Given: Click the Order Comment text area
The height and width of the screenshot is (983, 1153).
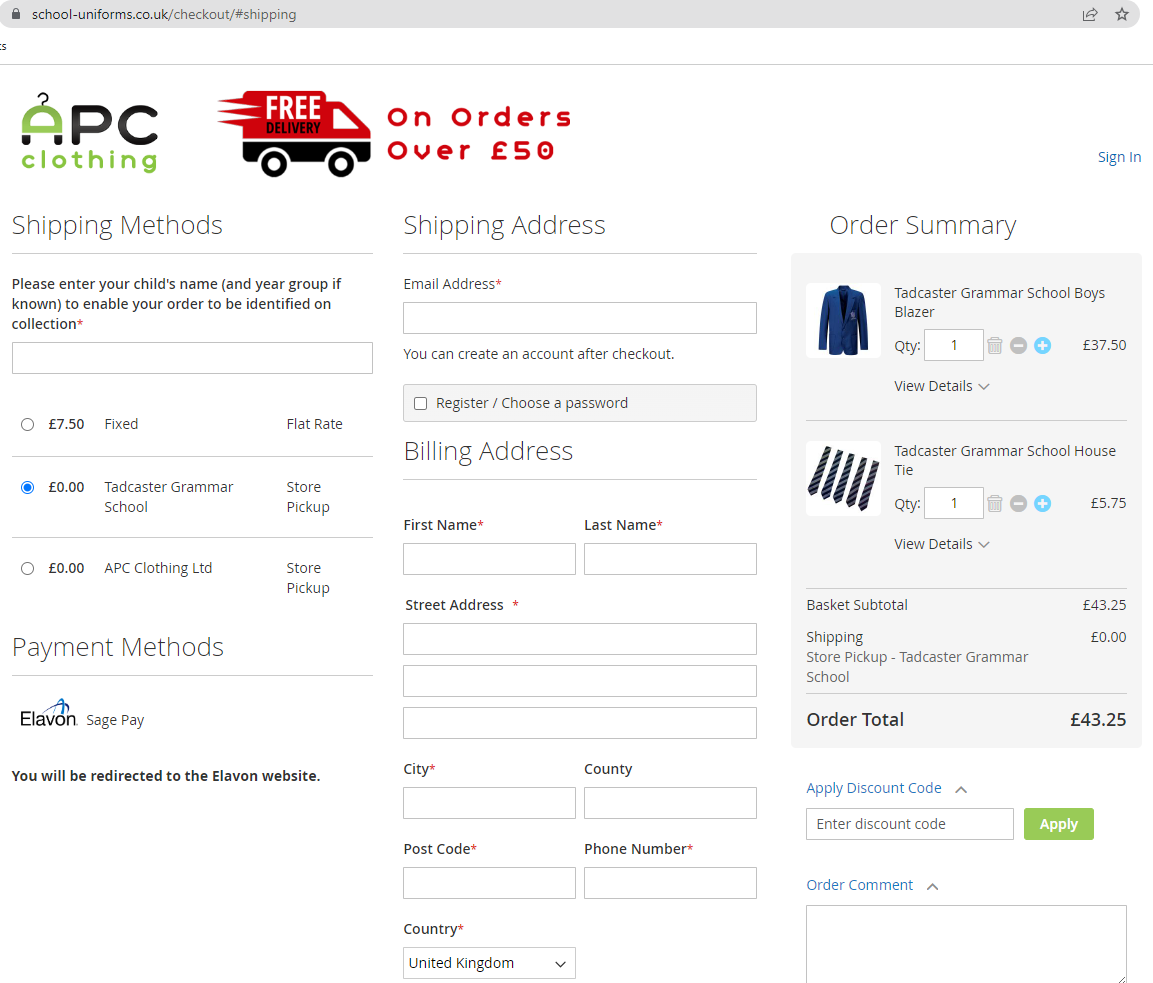Looking at the screenshot, I should pos(966,944).
